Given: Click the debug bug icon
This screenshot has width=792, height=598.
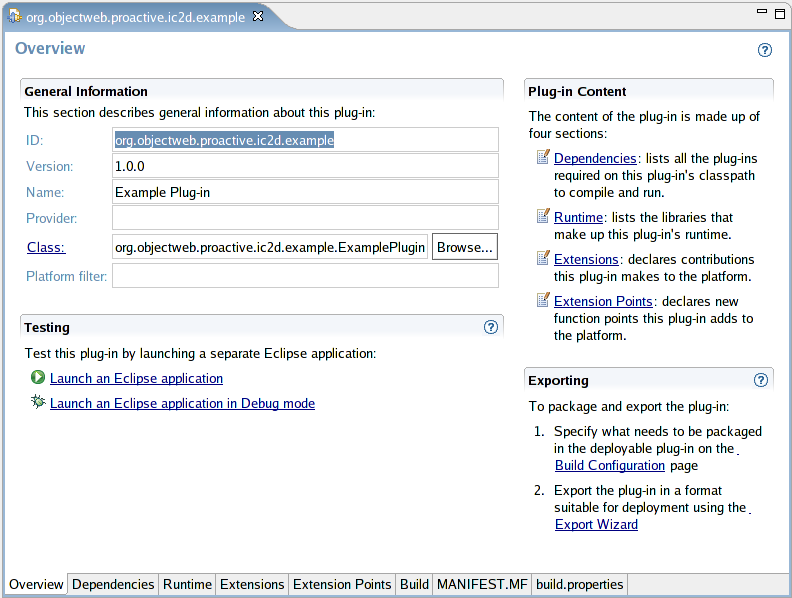Looking at the screenshot, I should coord(38,402).
